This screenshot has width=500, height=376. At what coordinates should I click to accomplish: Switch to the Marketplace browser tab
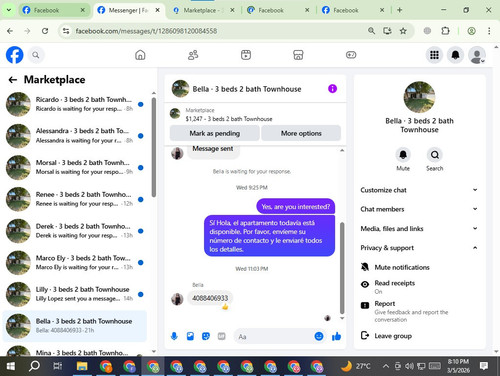click(204, 10)
